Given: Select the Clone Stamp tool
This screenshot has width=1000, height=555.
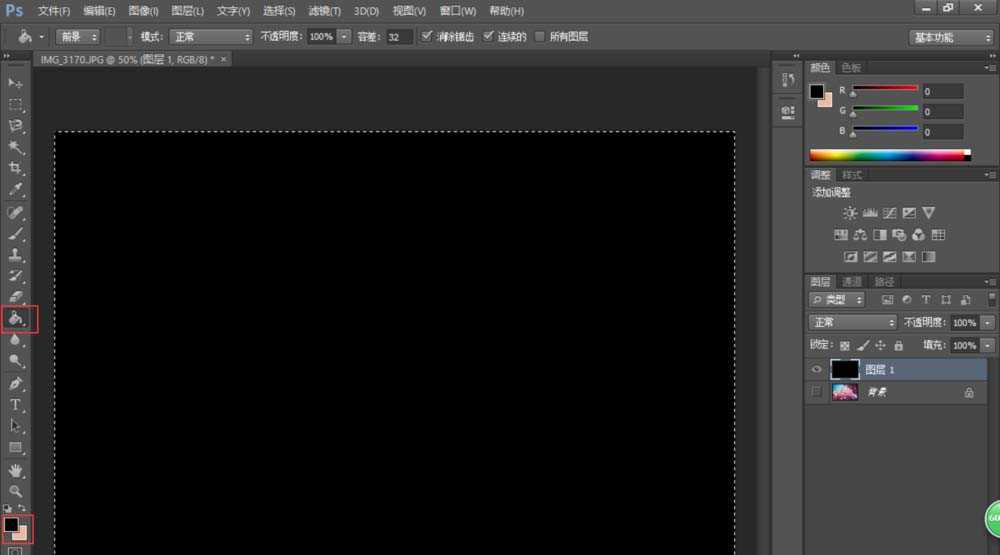Looking at the screenshot, I should pos(15,255).
